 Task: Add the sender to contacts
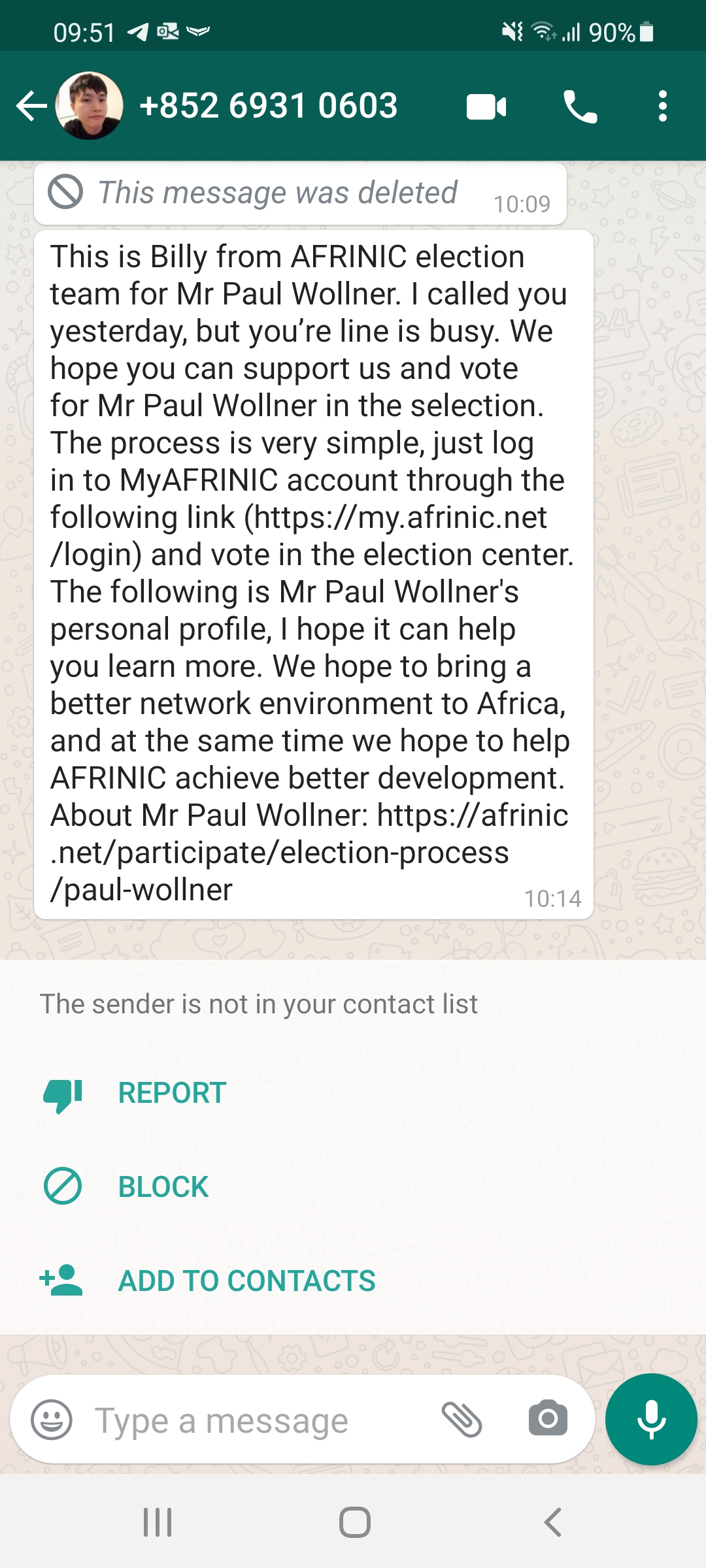pyautogui.click(x=246, y=1281)
